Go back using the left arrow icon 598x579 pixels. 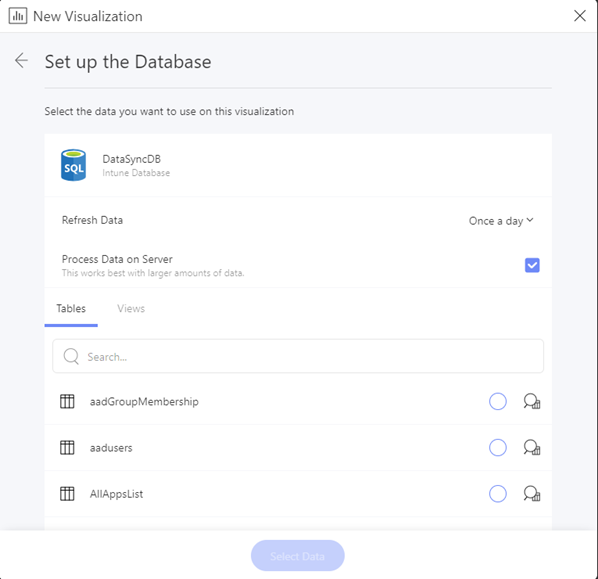pyautogui.click(x=21, y=61)
